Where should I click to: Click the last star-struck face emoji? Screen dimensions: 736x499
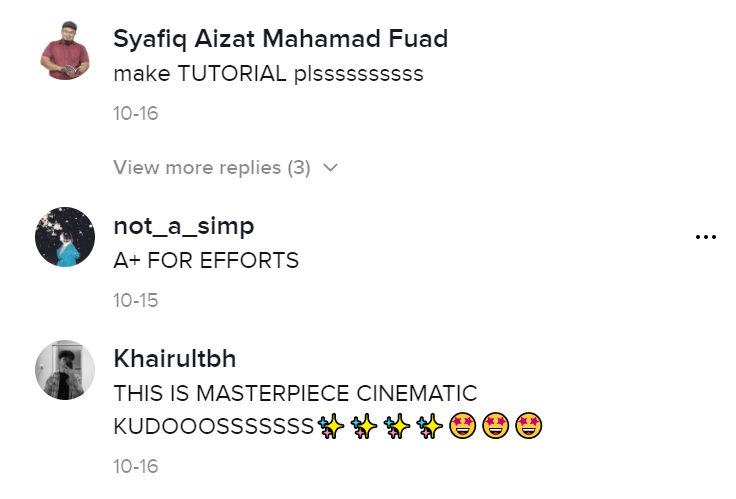pos(529,426)
